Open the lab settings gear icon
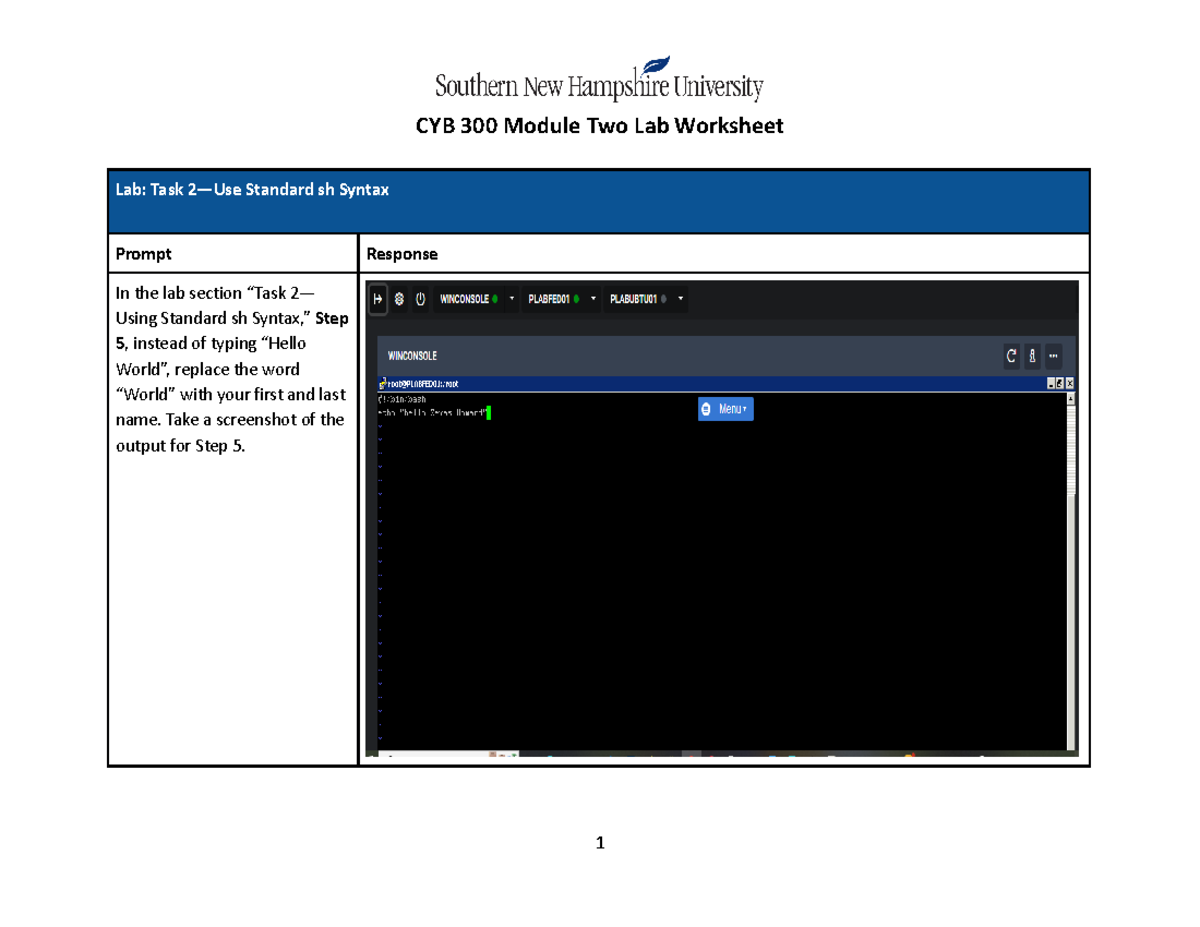Image resolution: width=1200 pixels, height=927 pixels. pos(399,299)
